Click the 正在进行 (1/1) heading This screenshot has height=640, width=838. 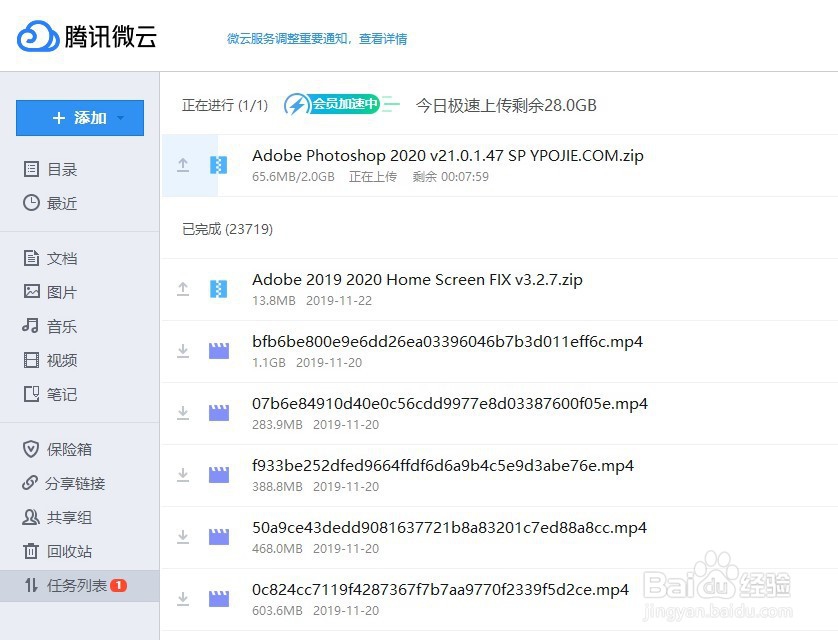pos(225,105)
